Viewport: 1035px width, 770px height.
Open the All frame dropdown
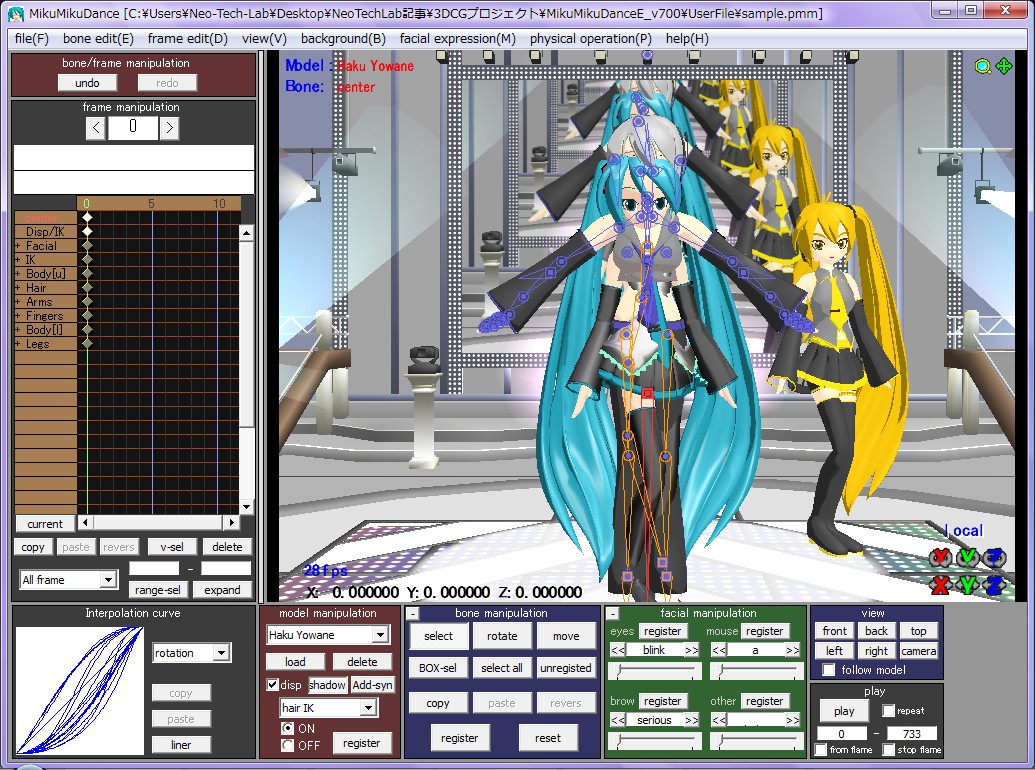tap(108, 580)
